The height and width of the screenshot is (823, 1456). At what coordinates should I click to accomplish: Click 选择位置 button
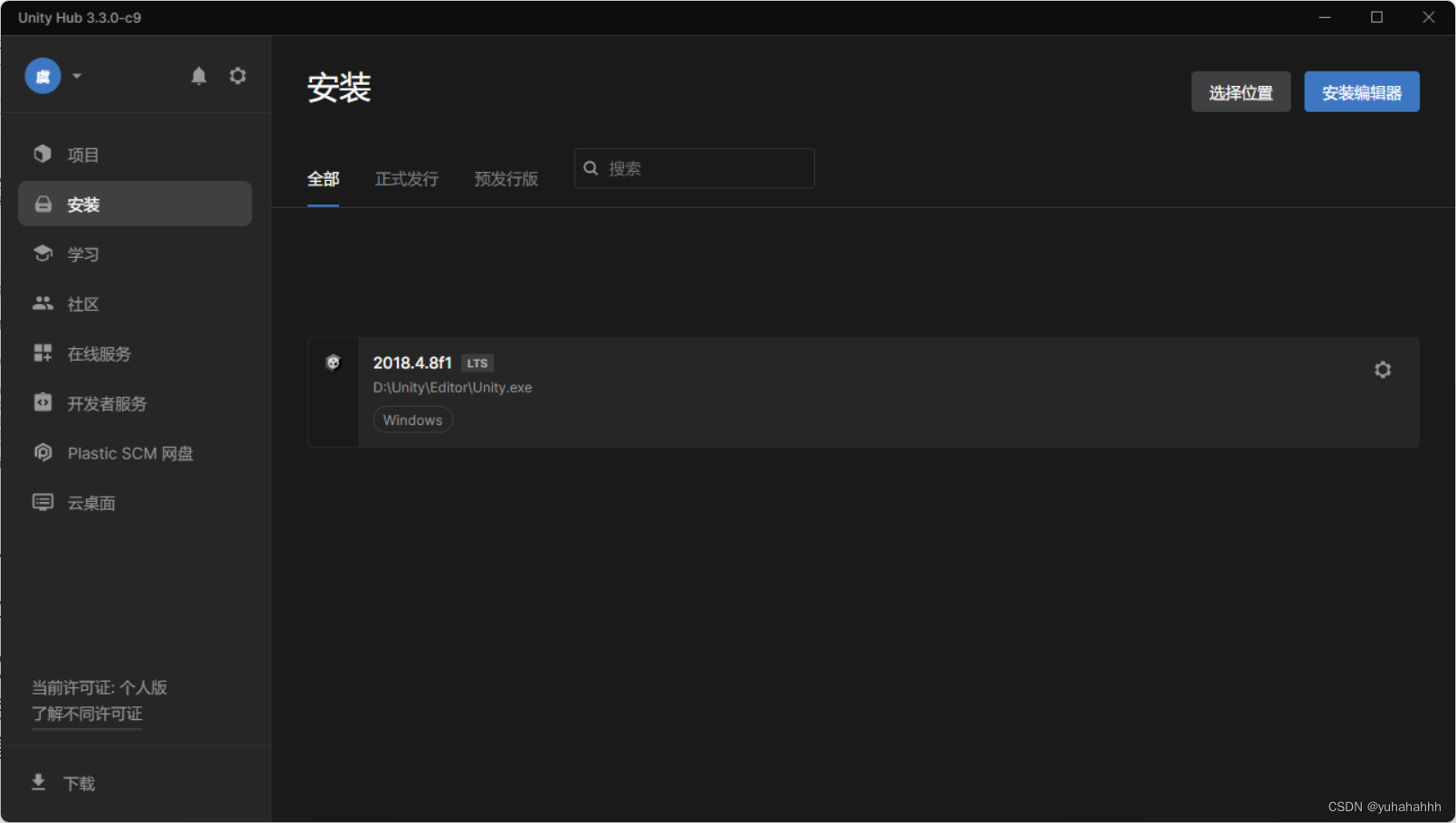pos(1241,92)
